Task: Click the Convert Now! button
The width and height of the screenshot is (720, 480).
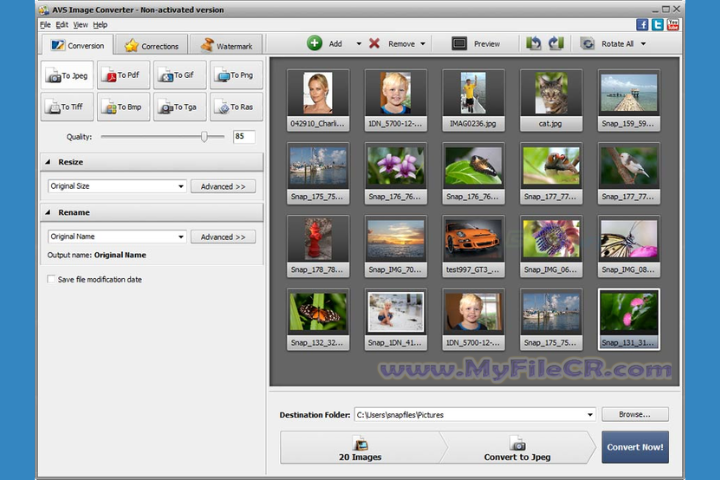Action: (635, 447)
